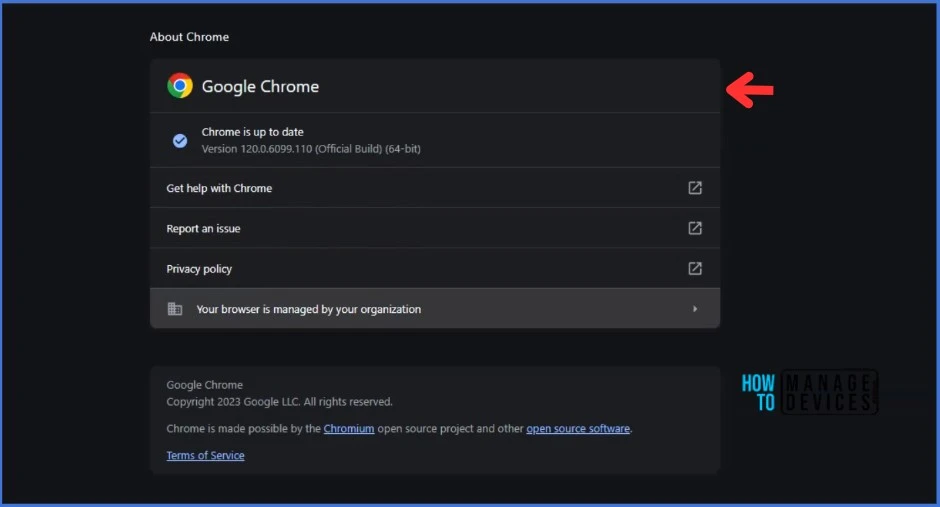The width and height of the screenshot is (940, 507).
Task: Select the Version 120.0.6099.110 text
Action: tap(311, 149)
